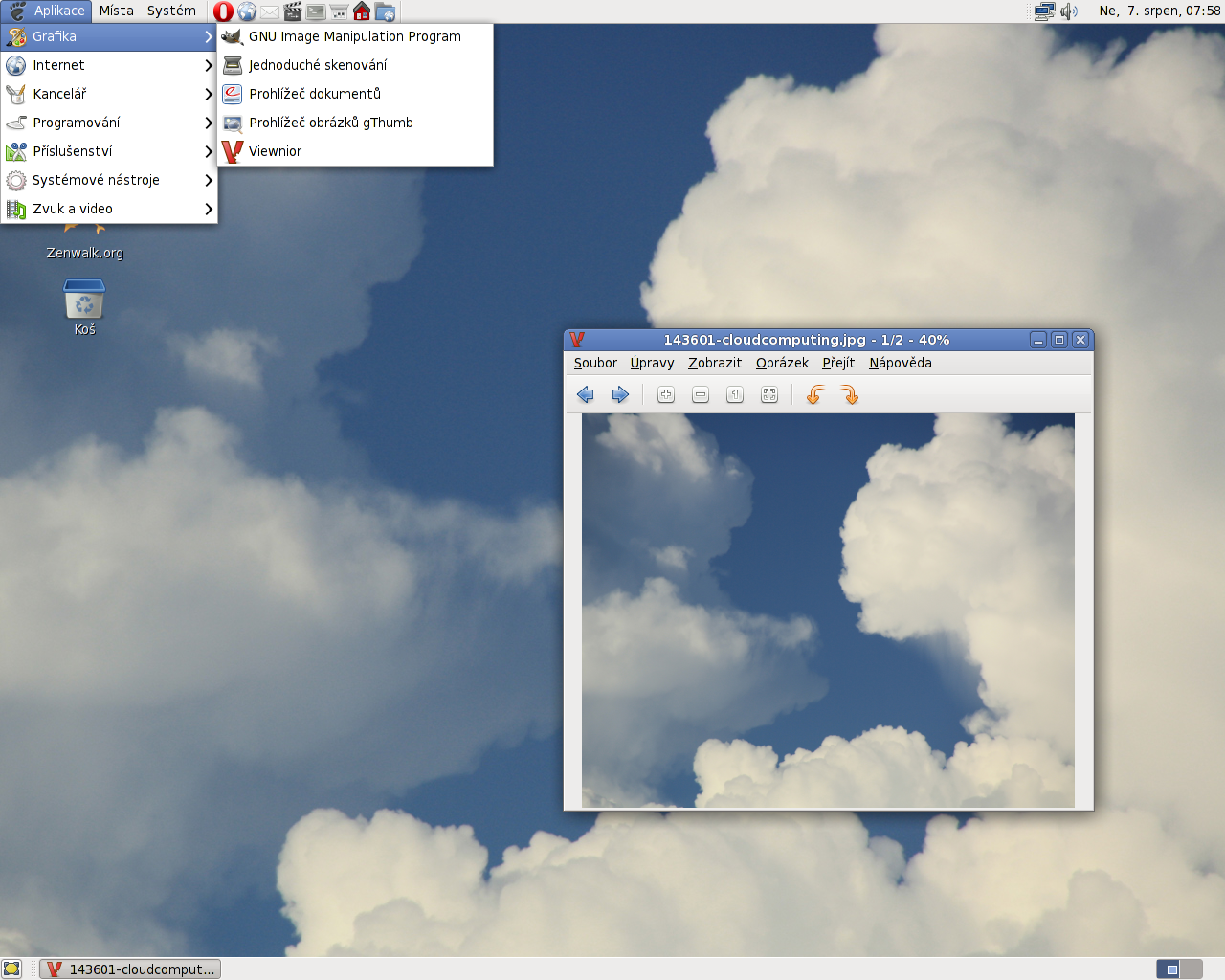Expand the Programování submenu
The height and width of the screenshot is (980, 1225).
tap(109, 122)
